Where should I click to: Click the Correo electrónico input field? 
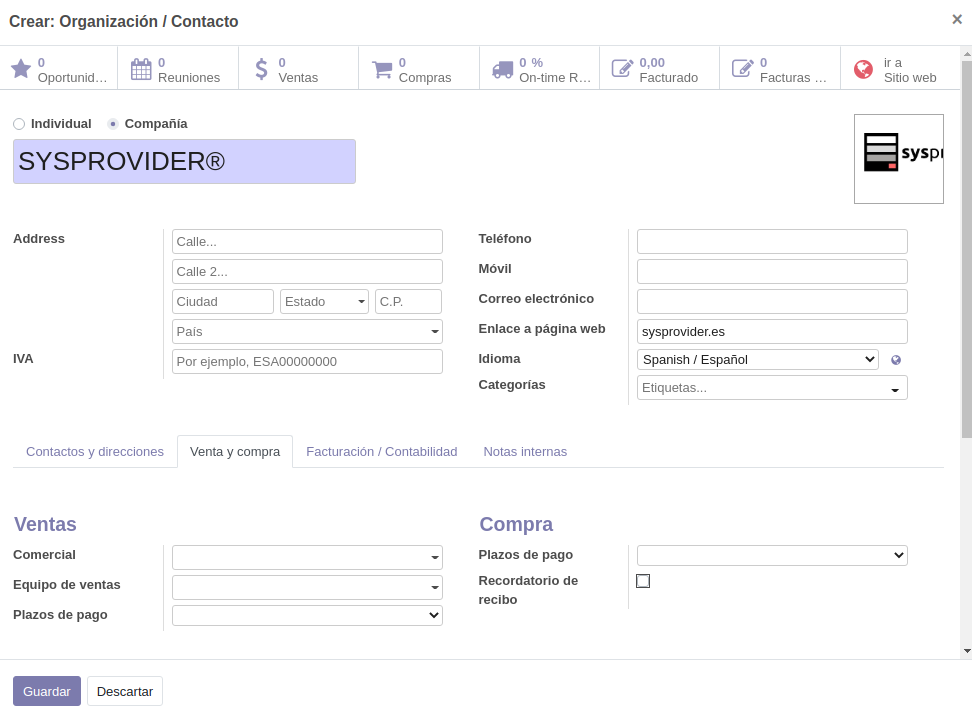coord(772,301)
